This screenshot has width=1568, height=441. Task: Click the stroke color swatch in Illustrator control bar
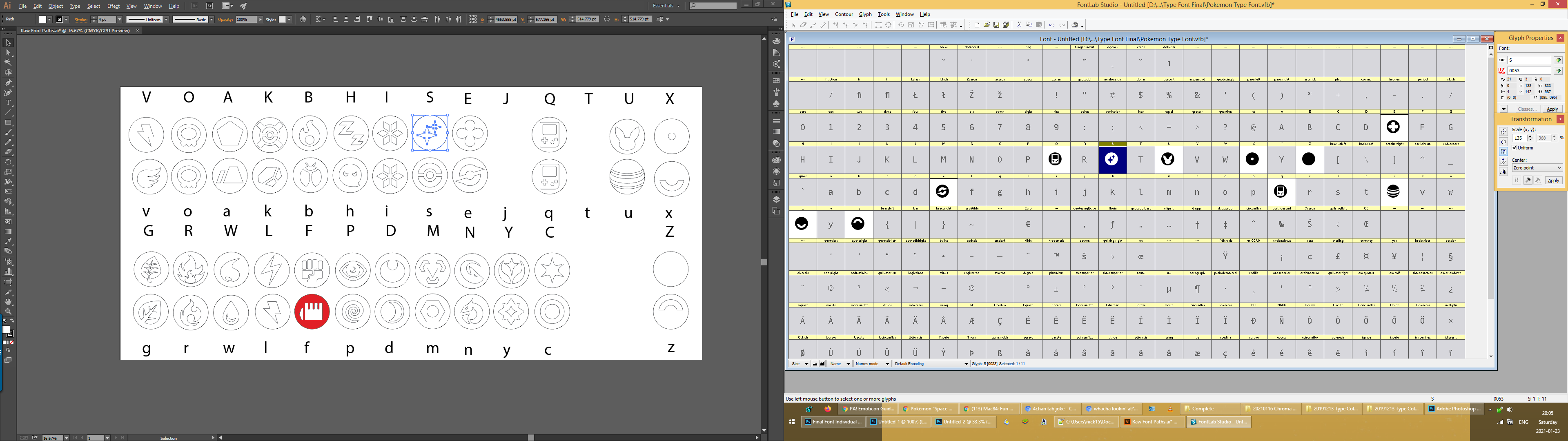coord(59,20)
